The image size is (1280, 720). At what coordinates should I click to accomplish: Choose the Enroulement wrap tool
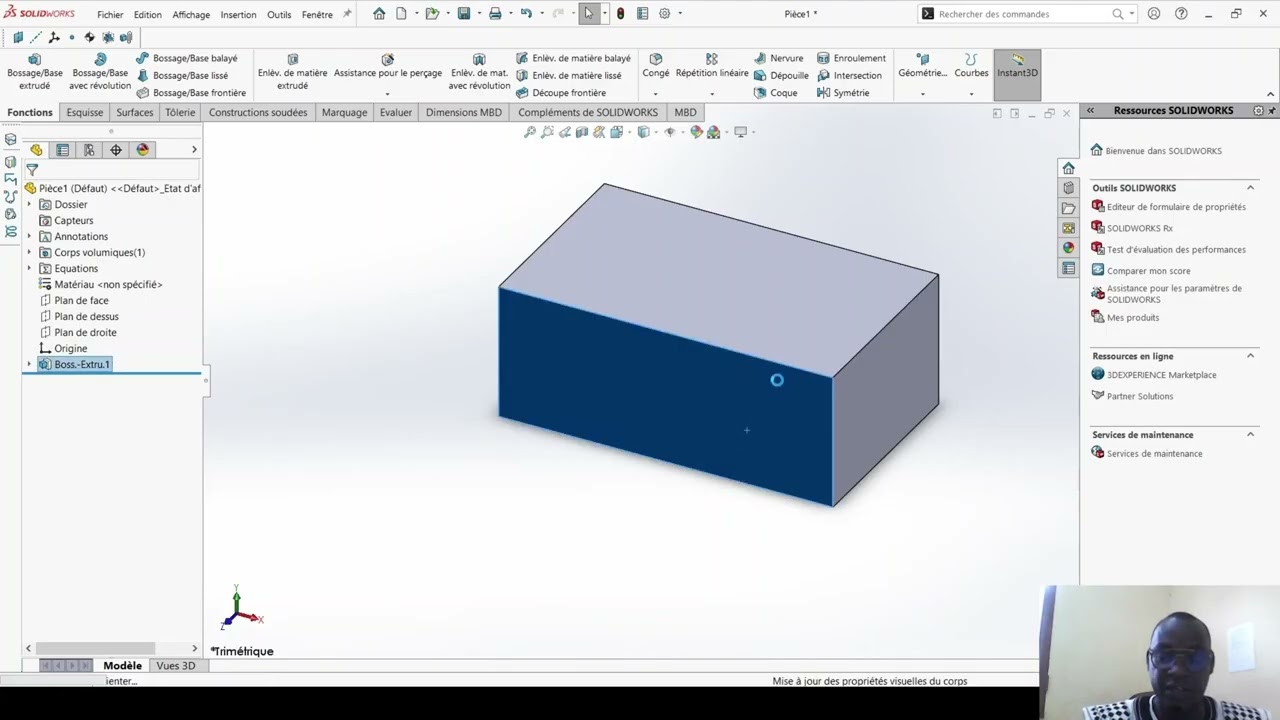(851, 58)
